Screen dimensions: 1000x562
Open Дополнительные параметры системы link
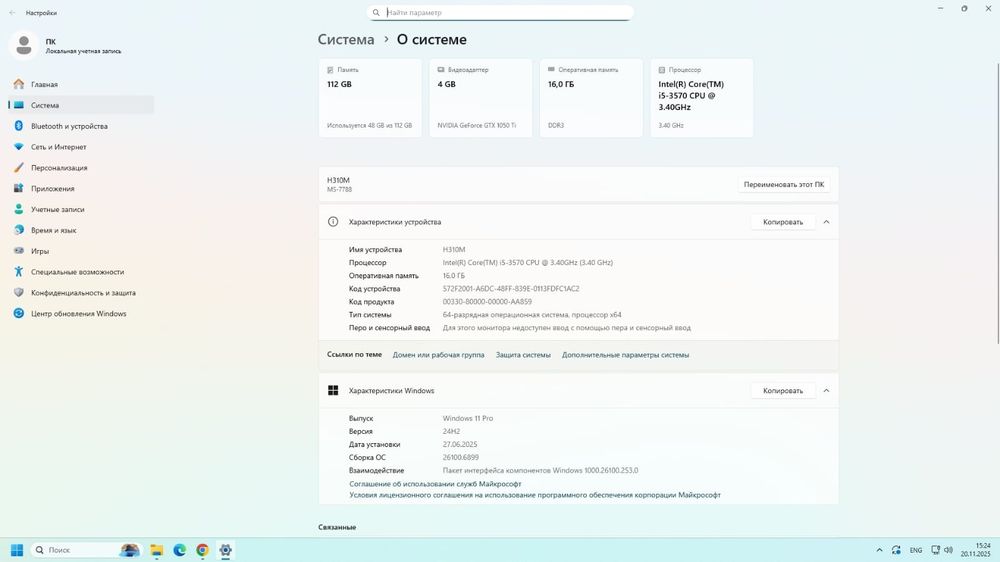[x=625, y=355]
